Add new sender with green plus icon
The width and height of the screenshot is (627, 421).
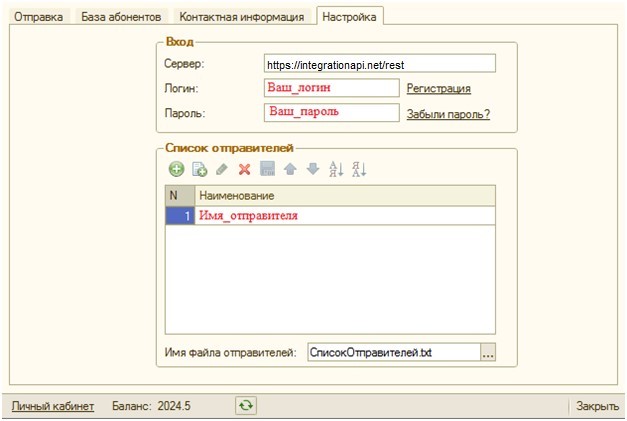click(176, 169)
